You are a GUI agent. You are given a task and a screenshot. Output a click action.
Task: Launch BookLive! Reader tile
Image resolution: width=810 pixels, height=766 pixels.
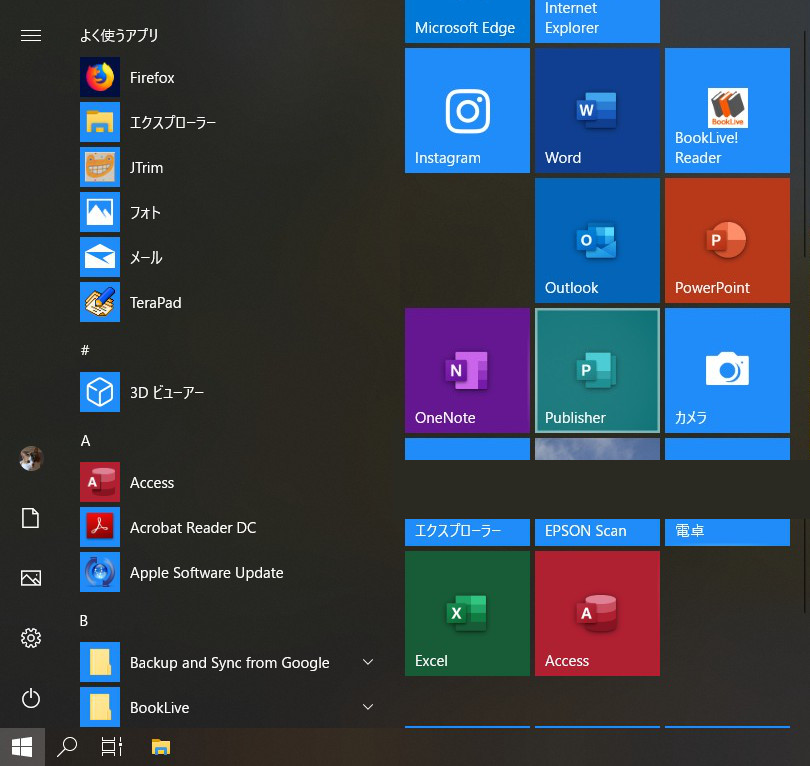727,111
